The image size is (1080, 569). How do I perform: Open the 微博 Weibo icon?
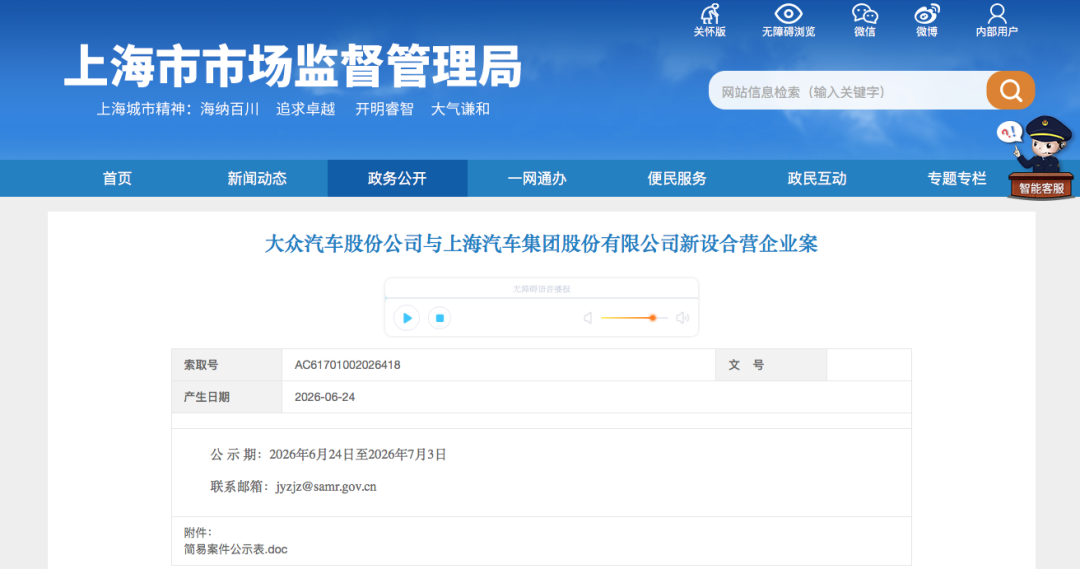tap(926, 20)
